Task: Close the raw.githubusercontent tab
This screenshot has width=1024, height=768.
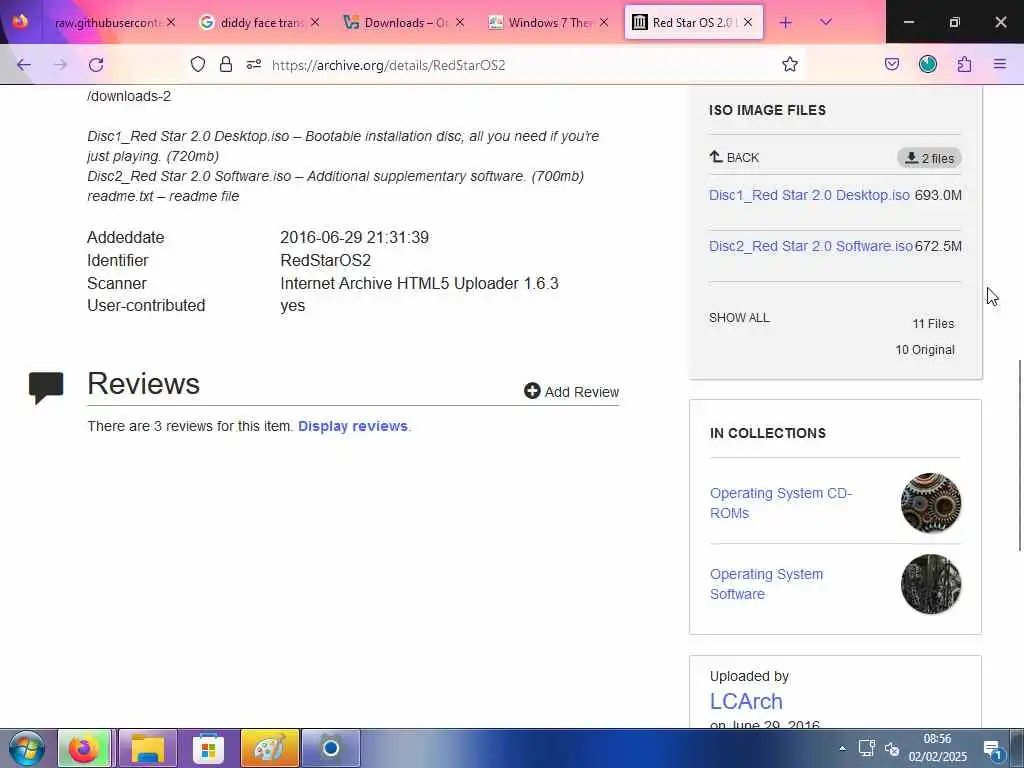Action: tap(171, 22)
